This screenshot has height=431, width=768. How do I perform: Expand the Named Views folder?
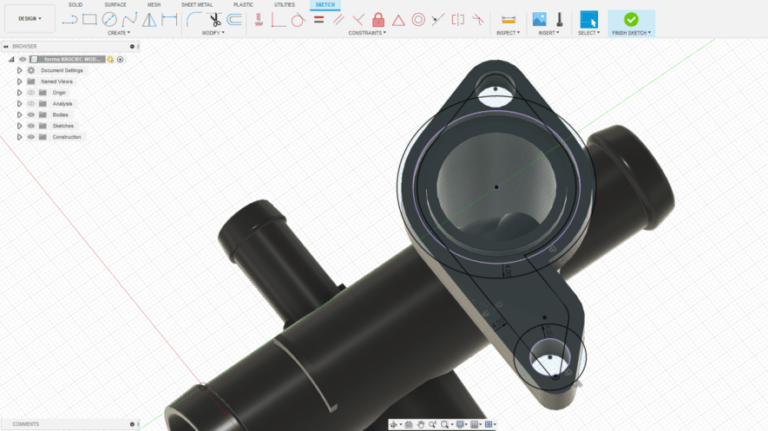(x=19, y=82)
